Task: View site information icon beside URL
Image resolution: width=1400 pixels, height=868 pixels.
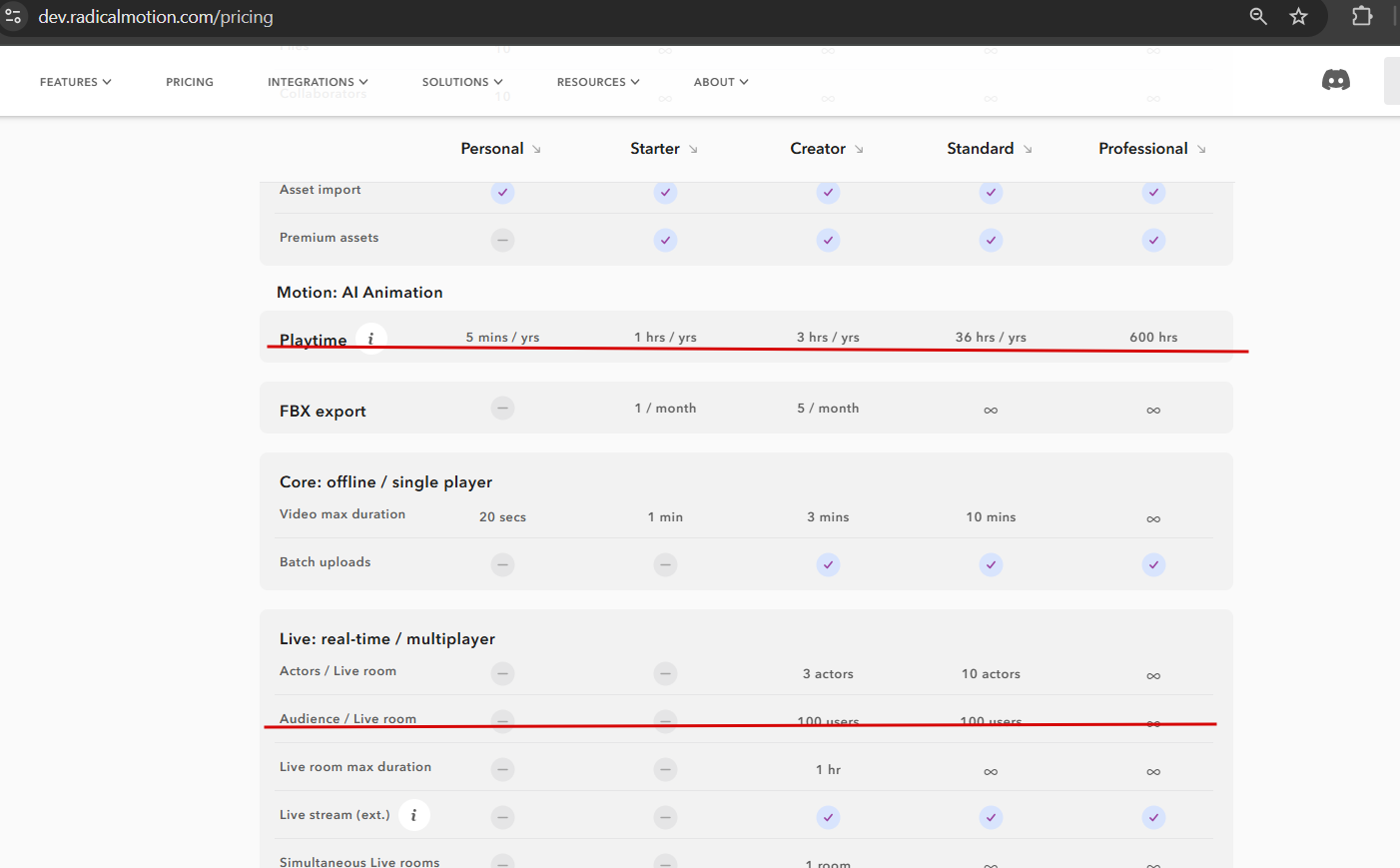Action: [13, 16]
